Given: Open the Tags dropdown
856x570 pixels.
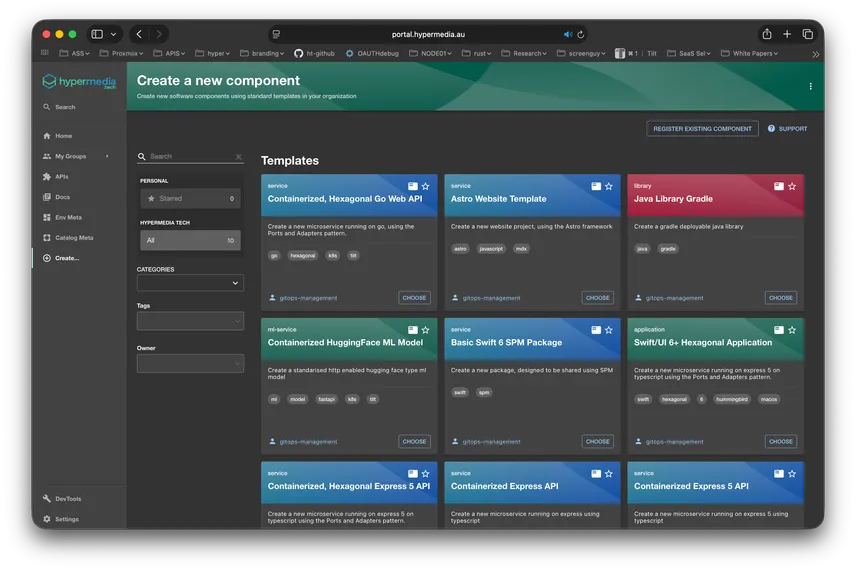Looking at the screenshot, I should tap(190, 321).
